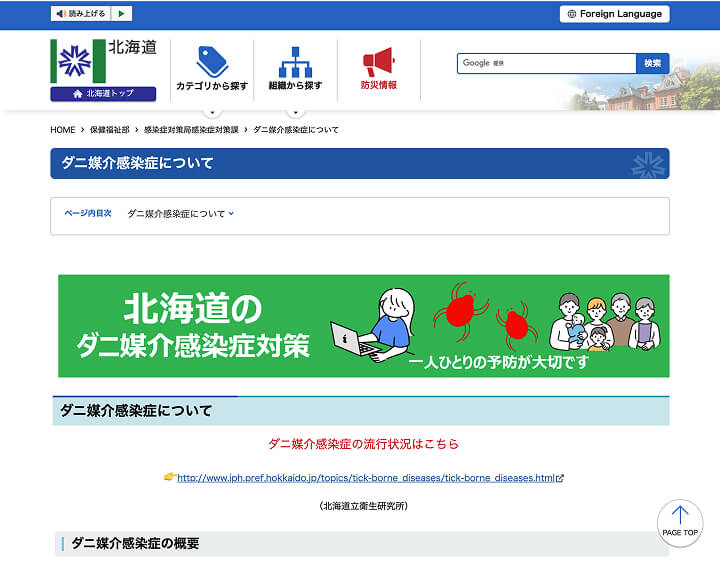The image size is (720, 561).
Task: Focus the Google search input field
Action: (546, 63)
